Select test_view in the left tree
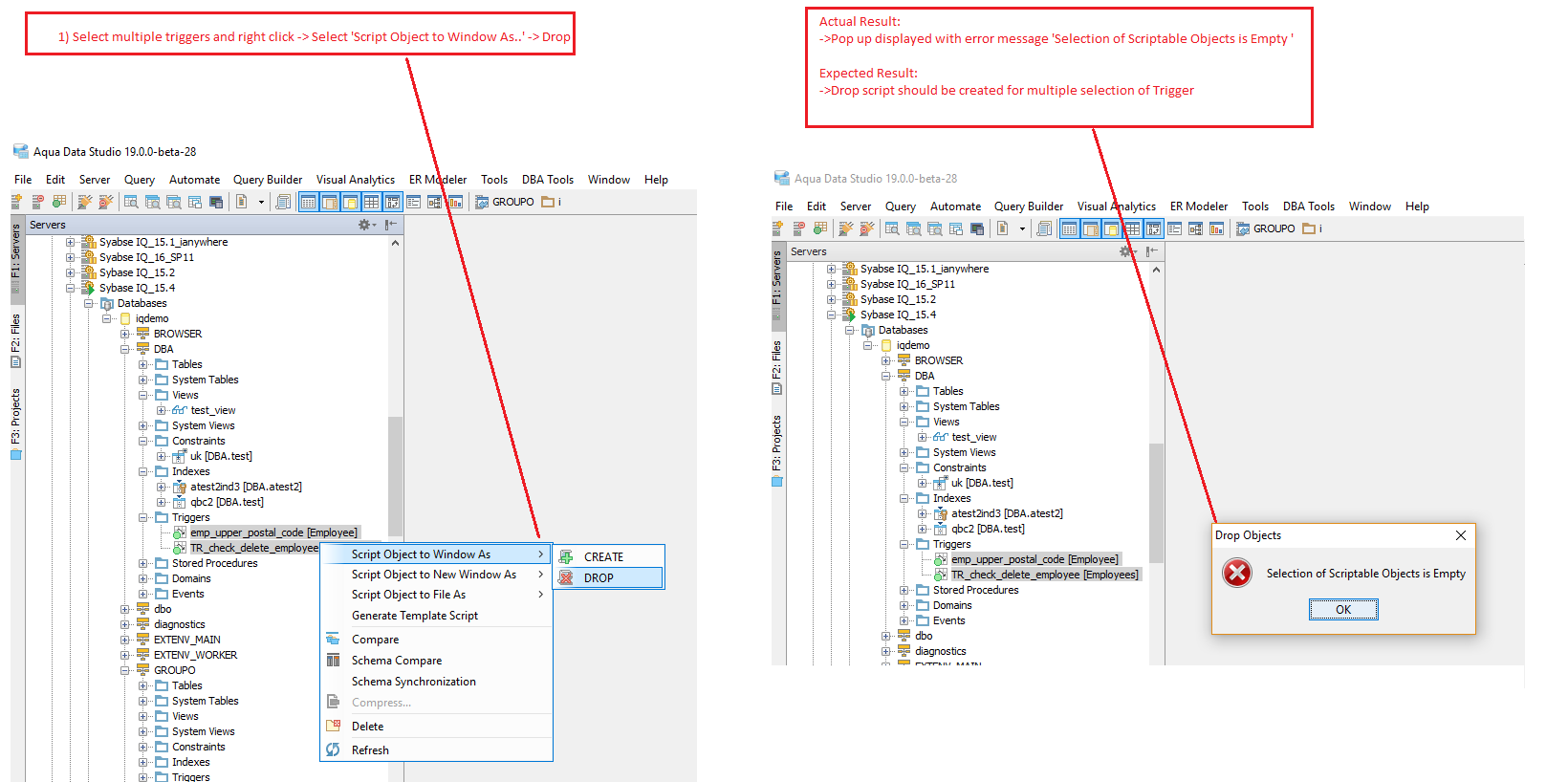The height and width of the screenshot is (782, 1568). 213,410
